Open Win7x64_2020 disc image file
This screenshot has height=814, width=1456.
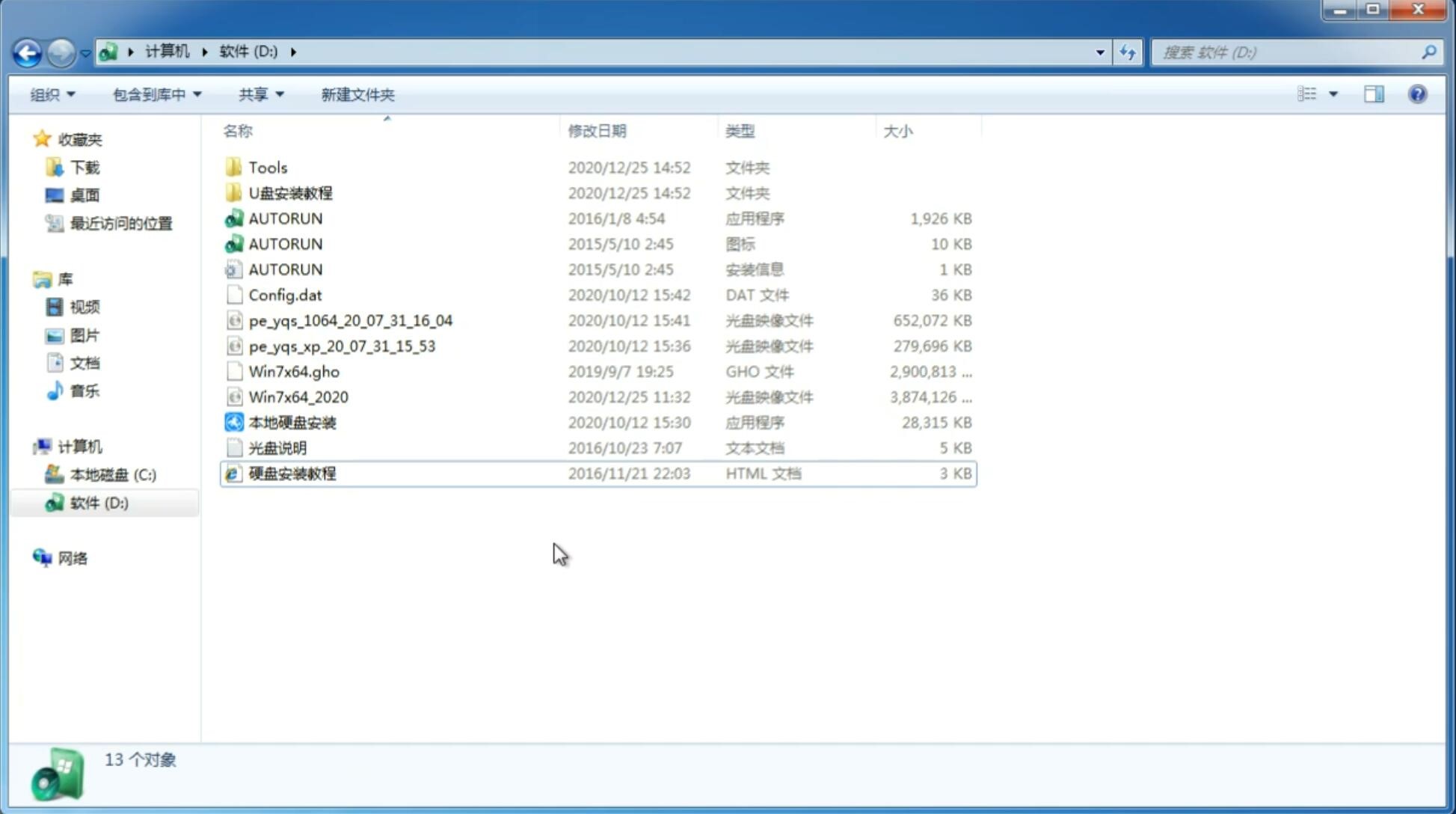[299, 397]
